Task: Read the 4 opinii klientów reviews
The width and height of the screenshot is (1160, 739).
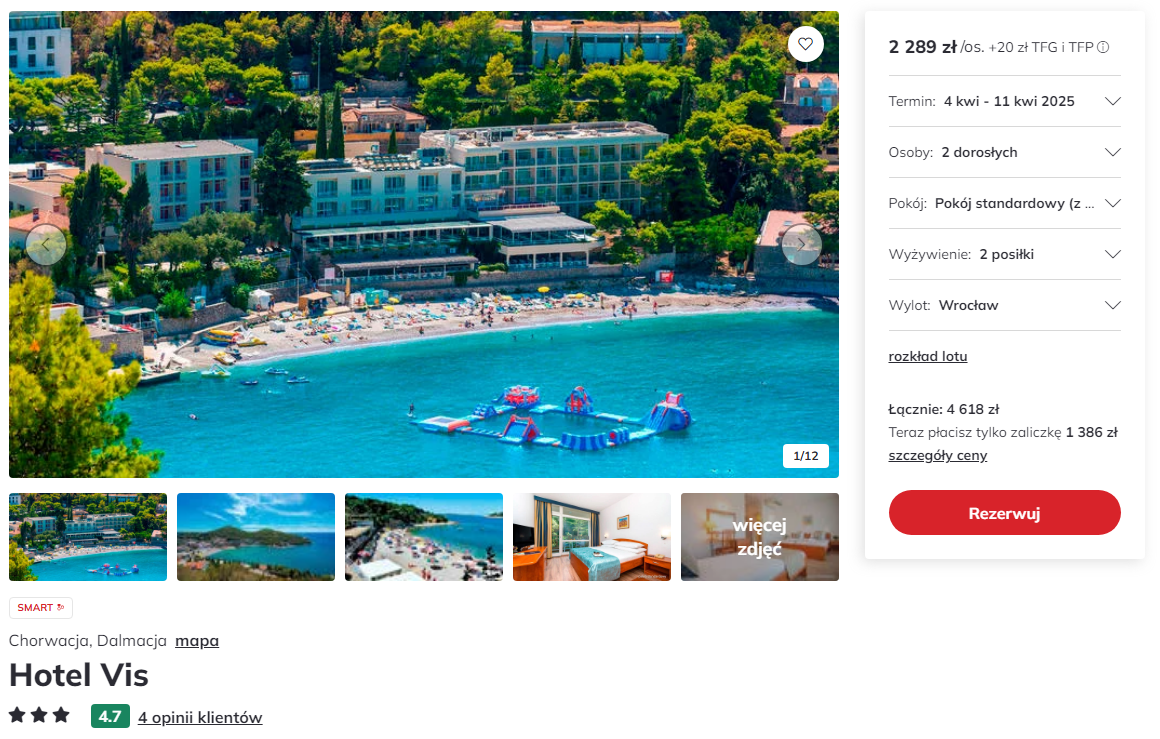Action: point(200,718)
